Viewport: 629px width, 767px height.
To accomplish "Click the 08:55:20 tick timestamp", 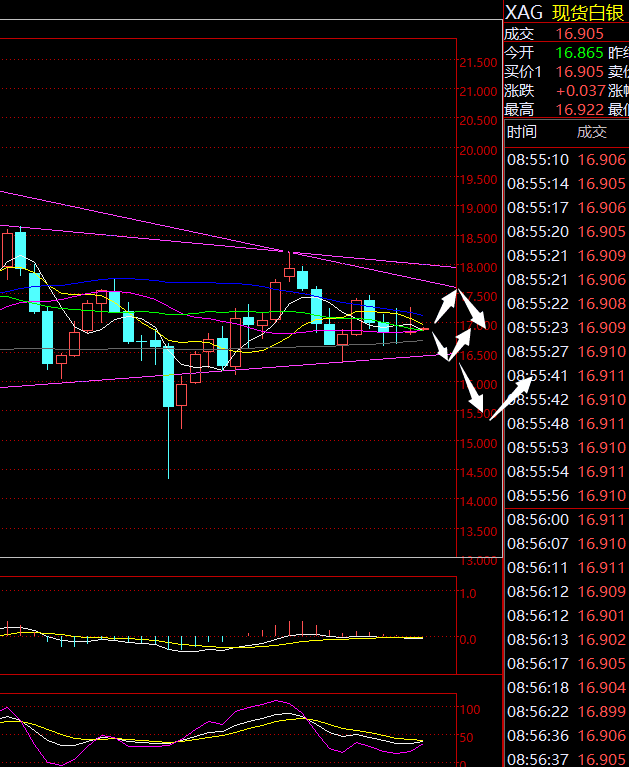I will (538, 232).
